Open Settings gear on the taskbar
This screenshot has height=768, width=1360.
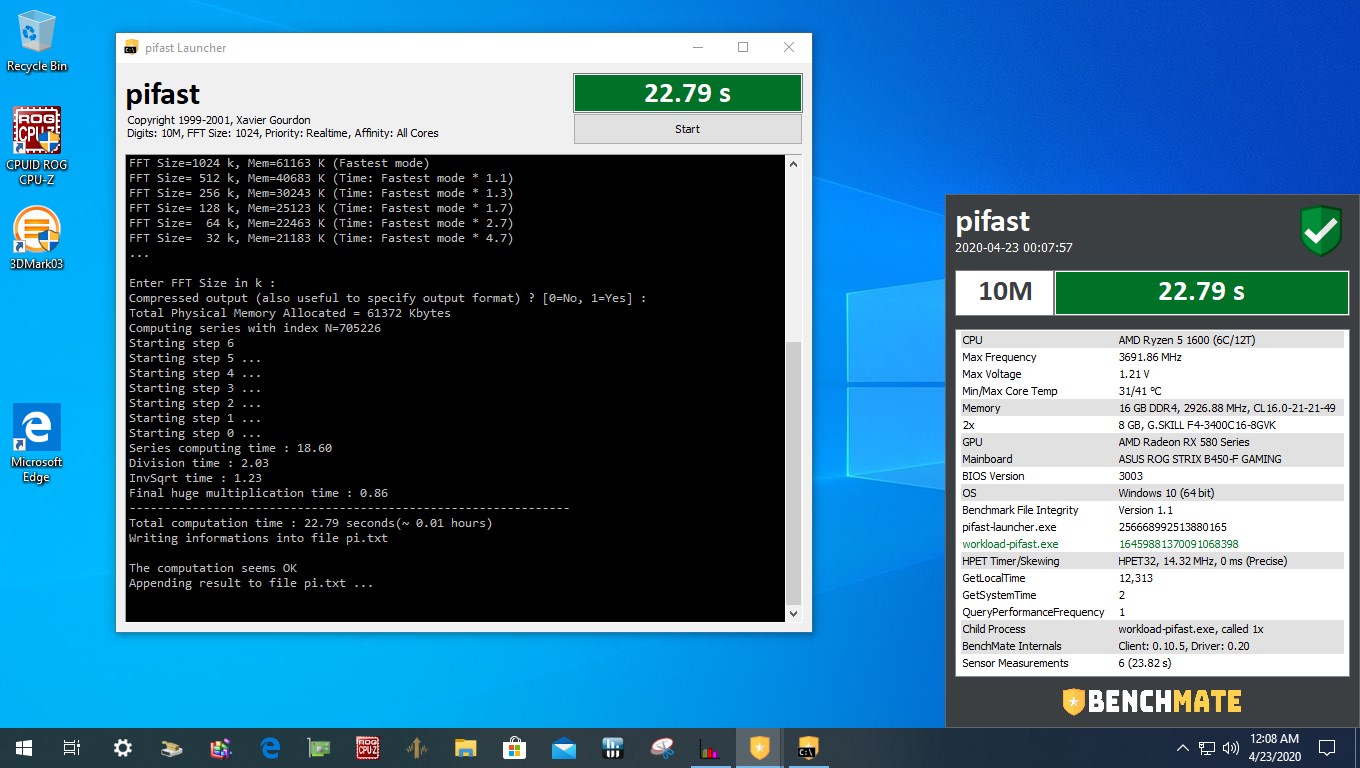pyautogui.click(x=122, y=747)
